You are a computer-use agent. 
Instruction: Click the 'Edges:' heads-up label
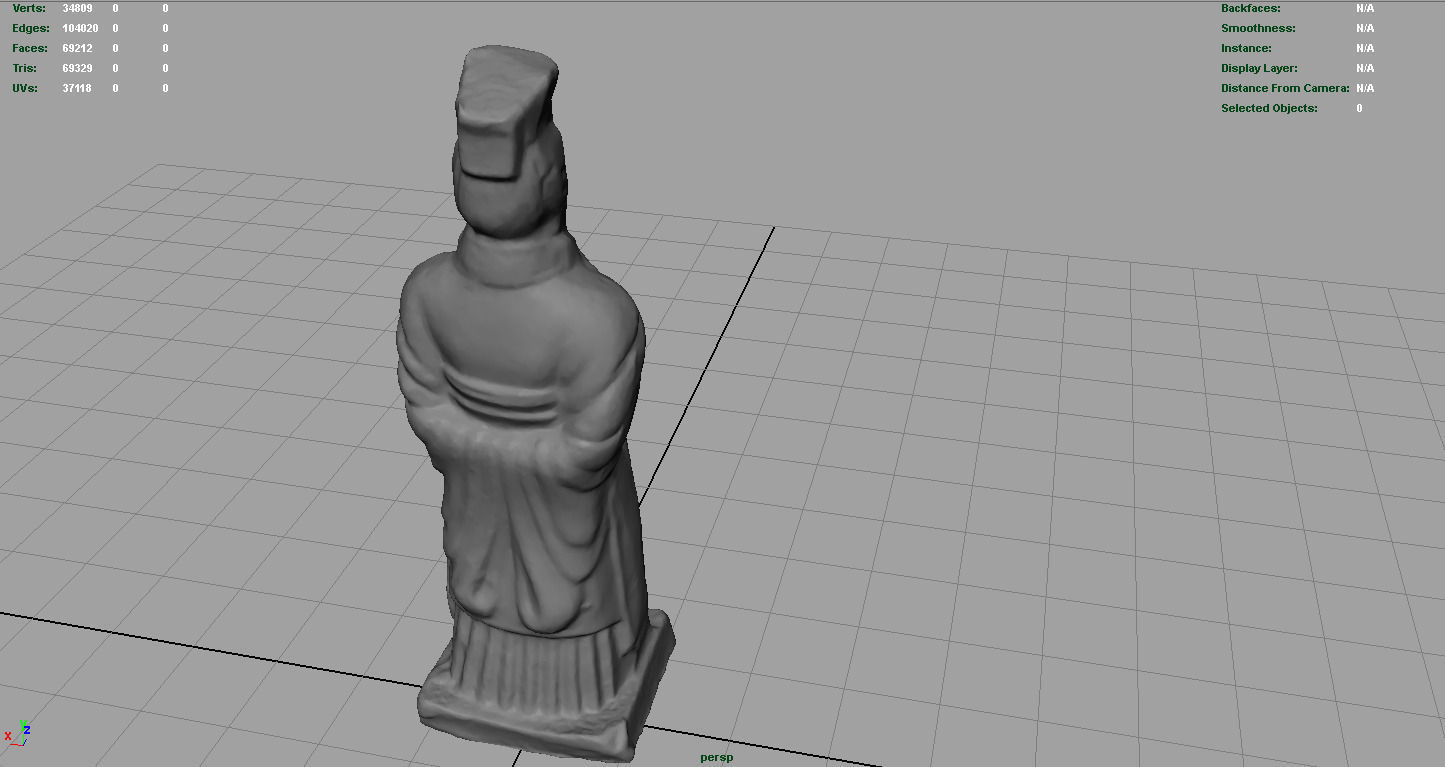(x=31, y=28)
